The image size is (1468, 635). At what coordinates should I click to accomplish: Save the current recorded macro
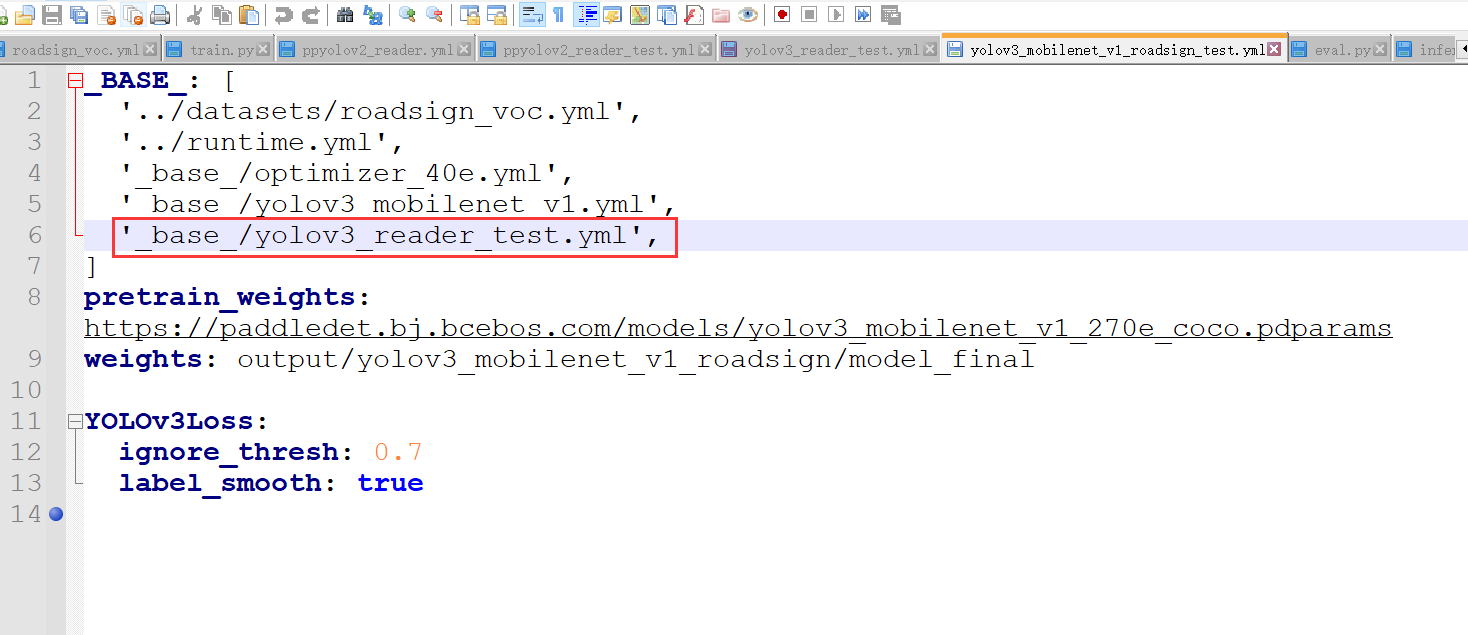pos(890,15)
